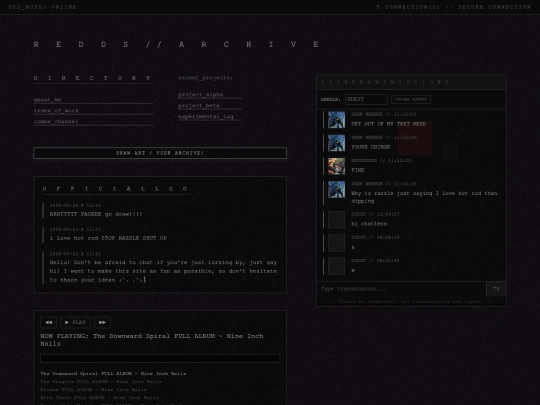The image size is (540, 405).
Task: Select With Teeth FULL ALBUM playlist entry
Action: 100,397
